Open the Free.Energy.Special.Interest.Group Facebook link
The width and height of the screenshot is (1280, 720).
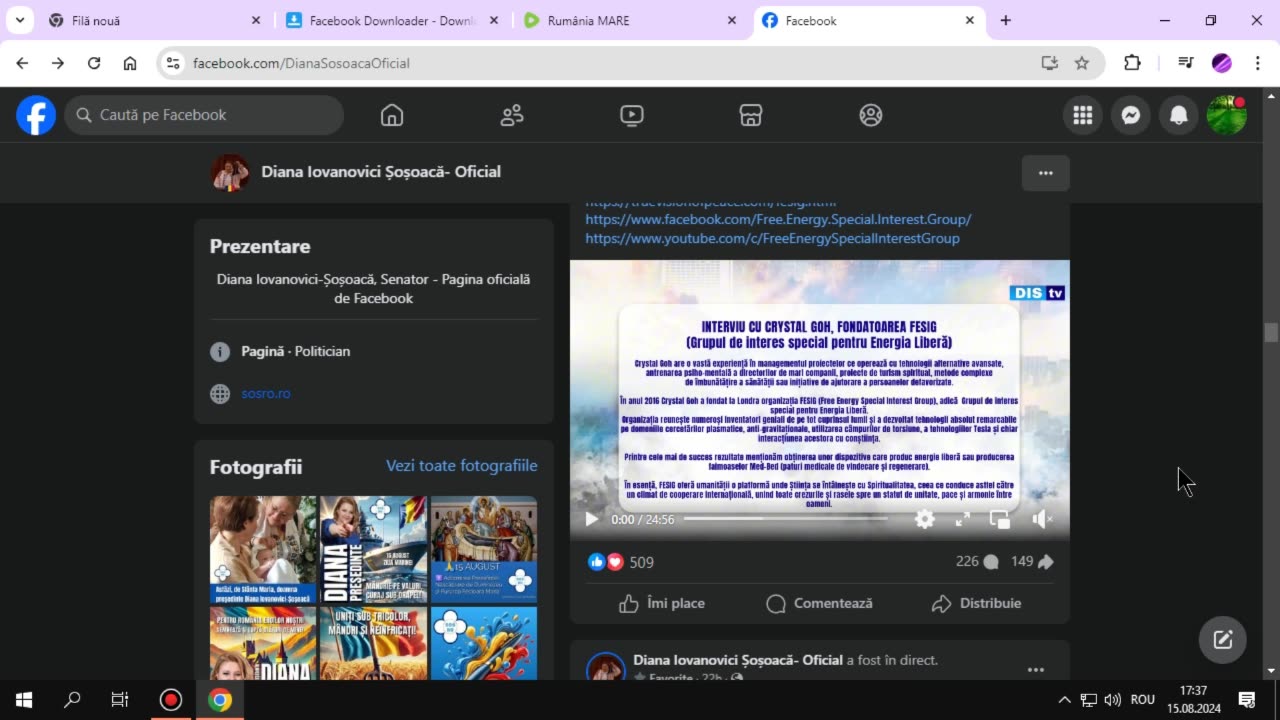coord(778,219)
